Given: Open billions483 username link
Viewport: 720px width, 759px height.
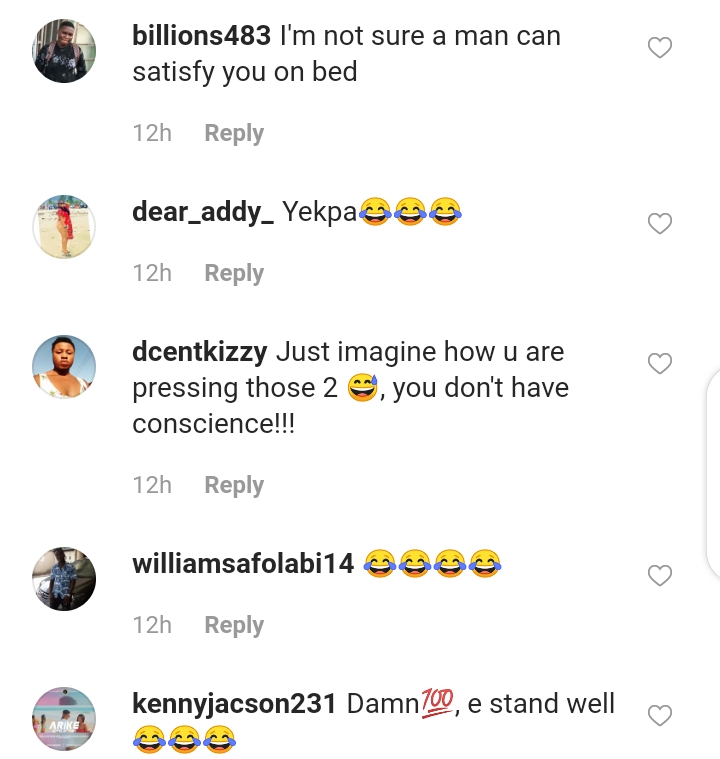Looking at the screenshot, I should pyautogui.click(x=201, y=36).
